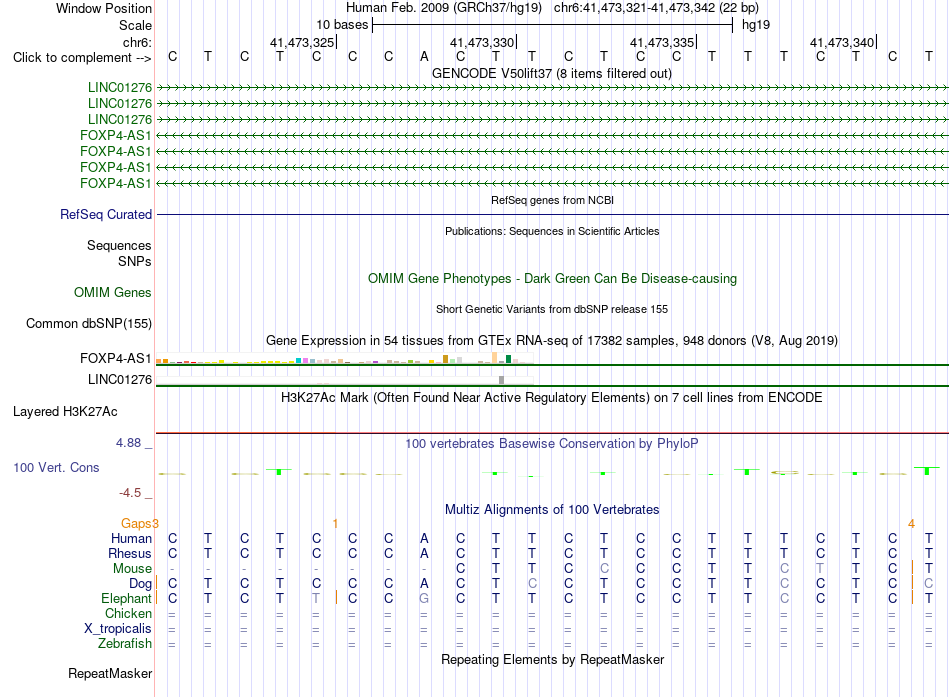
Task: Click the 'Window Position' label
Action: pyautogui.click(x=104, y=8)
